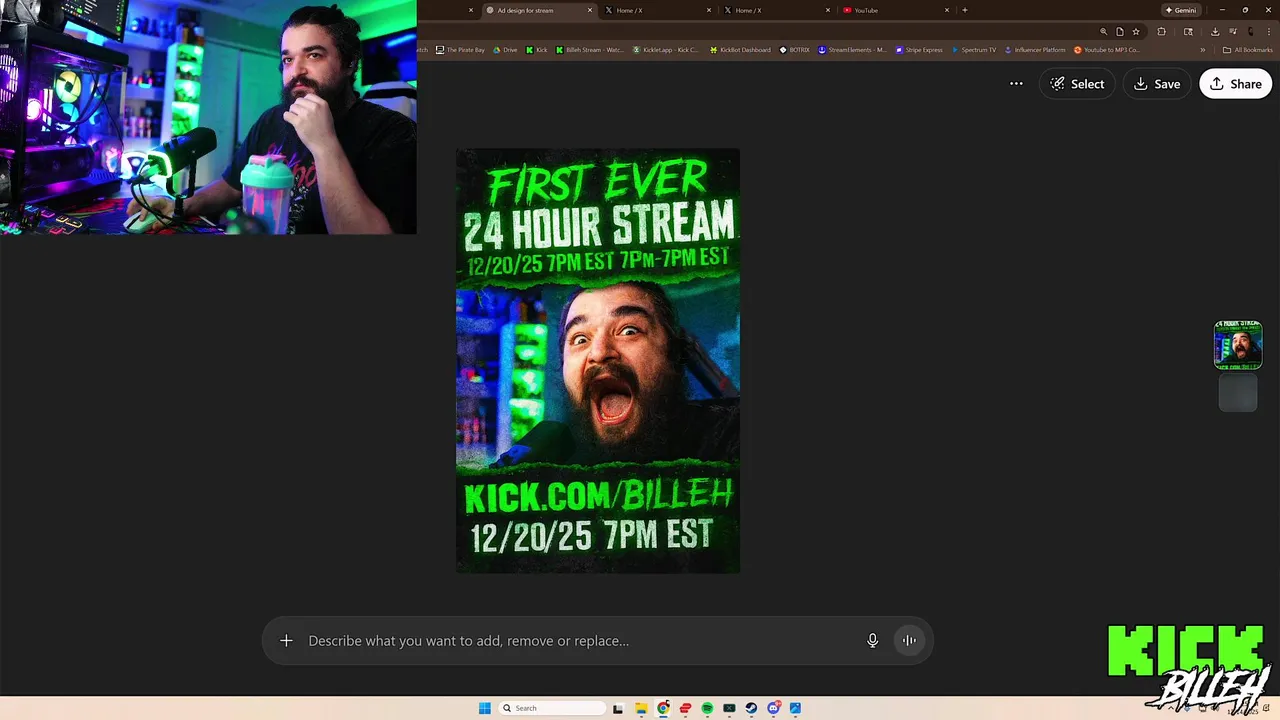This screenshot has width=1280, height=720.
Task: Open the Kick bookmark
Action: click(x=537, y=50)
